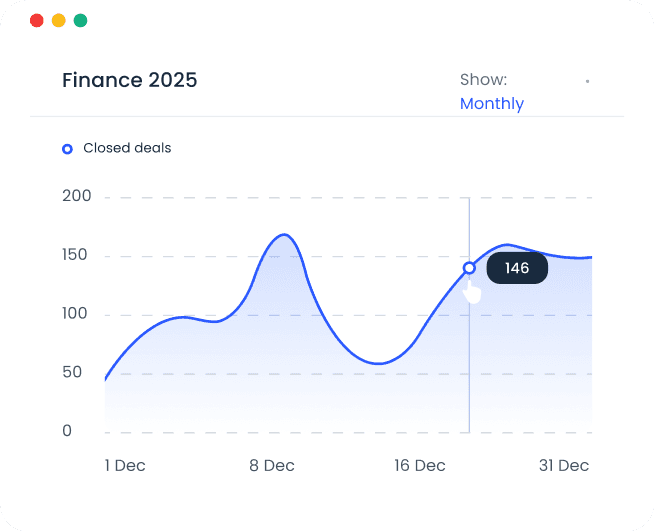Click the 0 y-axis value
This screenshot has height=532, width=655.
tap(68, 432)
